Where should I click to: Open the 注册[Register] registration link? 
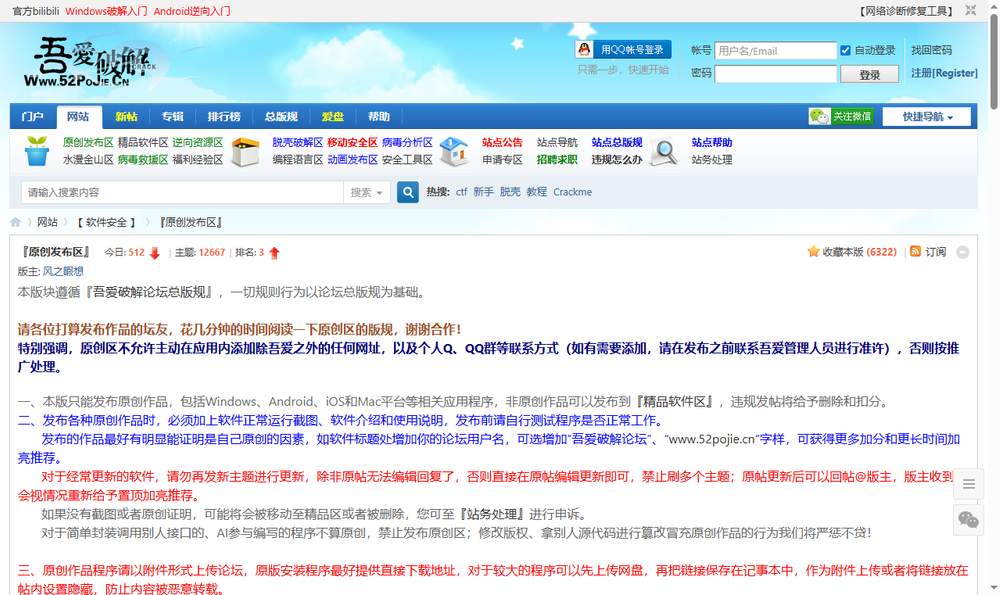tap(944, 72)
